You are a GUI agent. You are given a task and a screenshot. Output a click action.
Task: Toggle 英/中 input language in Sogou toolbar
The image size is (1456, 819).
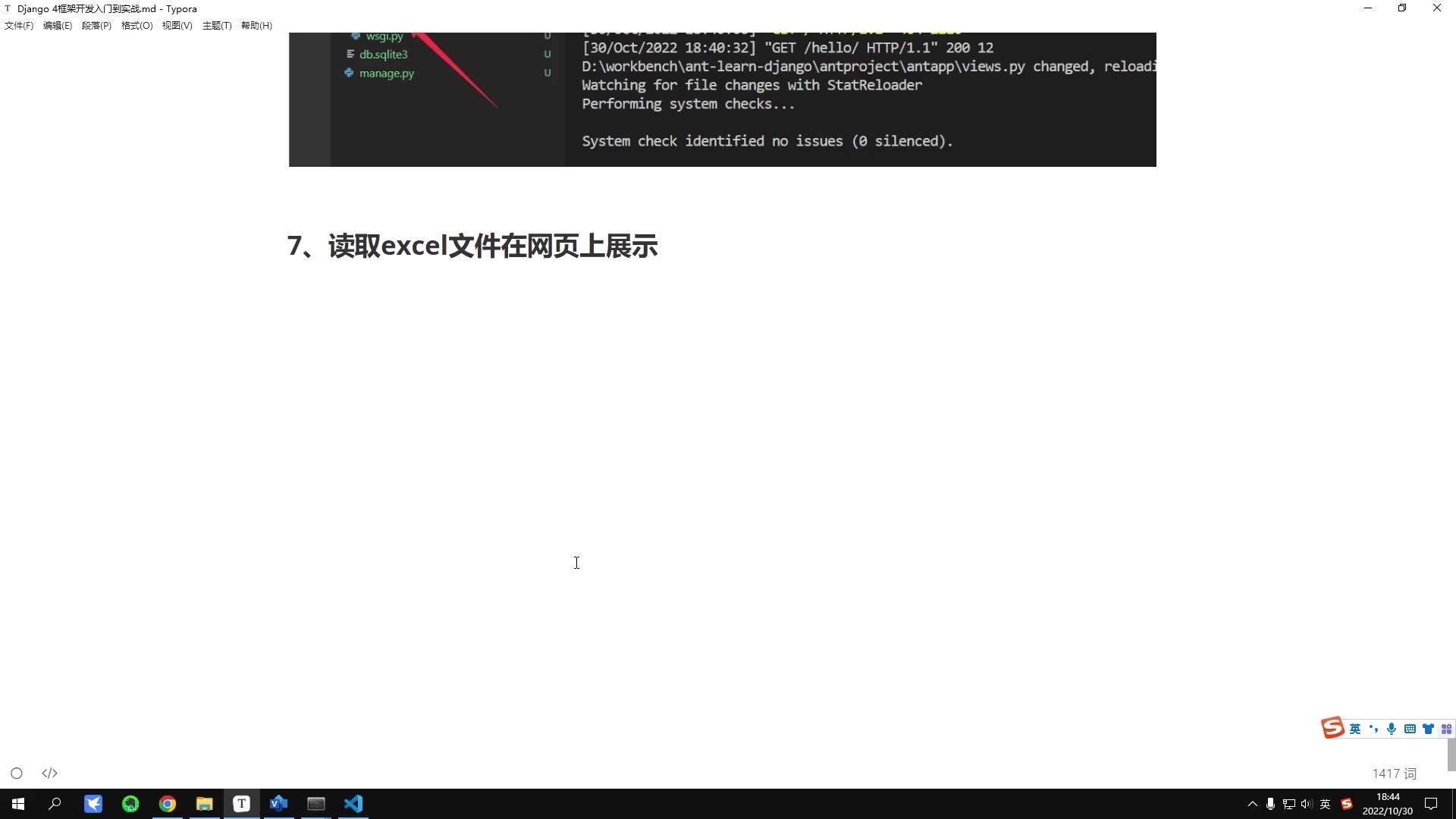pos(1355,729)
